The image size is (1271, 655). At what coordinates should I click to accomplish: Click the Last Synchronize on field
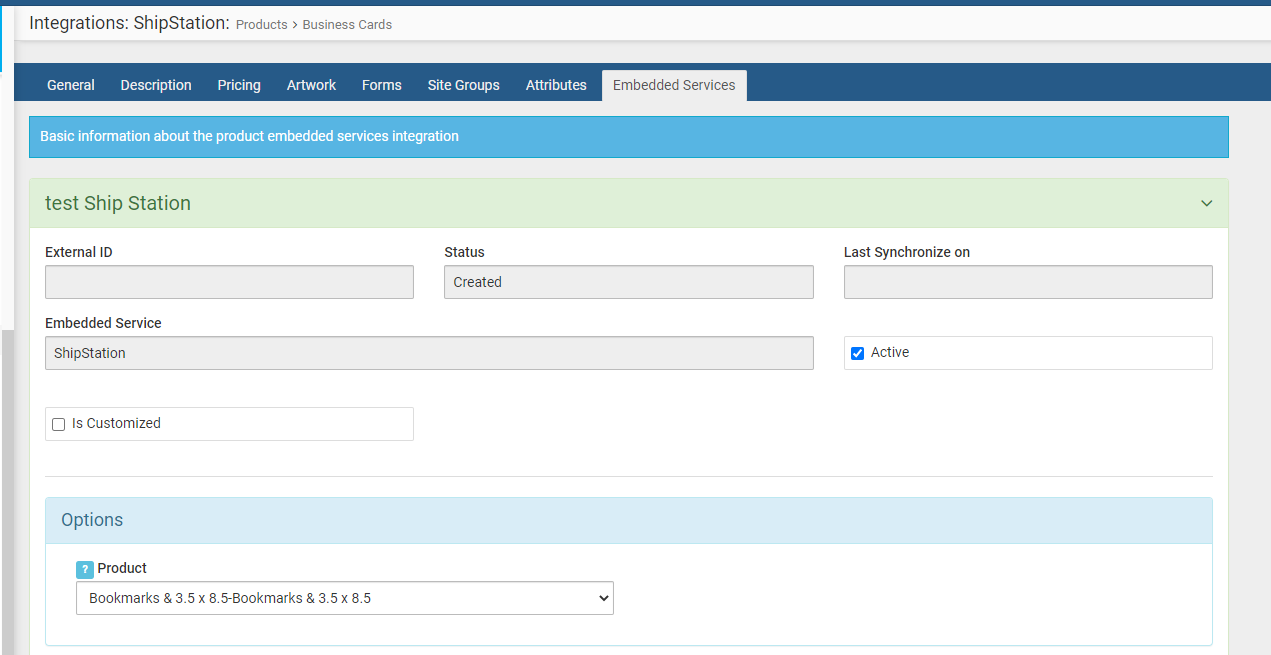click(x=1028, y=282)
